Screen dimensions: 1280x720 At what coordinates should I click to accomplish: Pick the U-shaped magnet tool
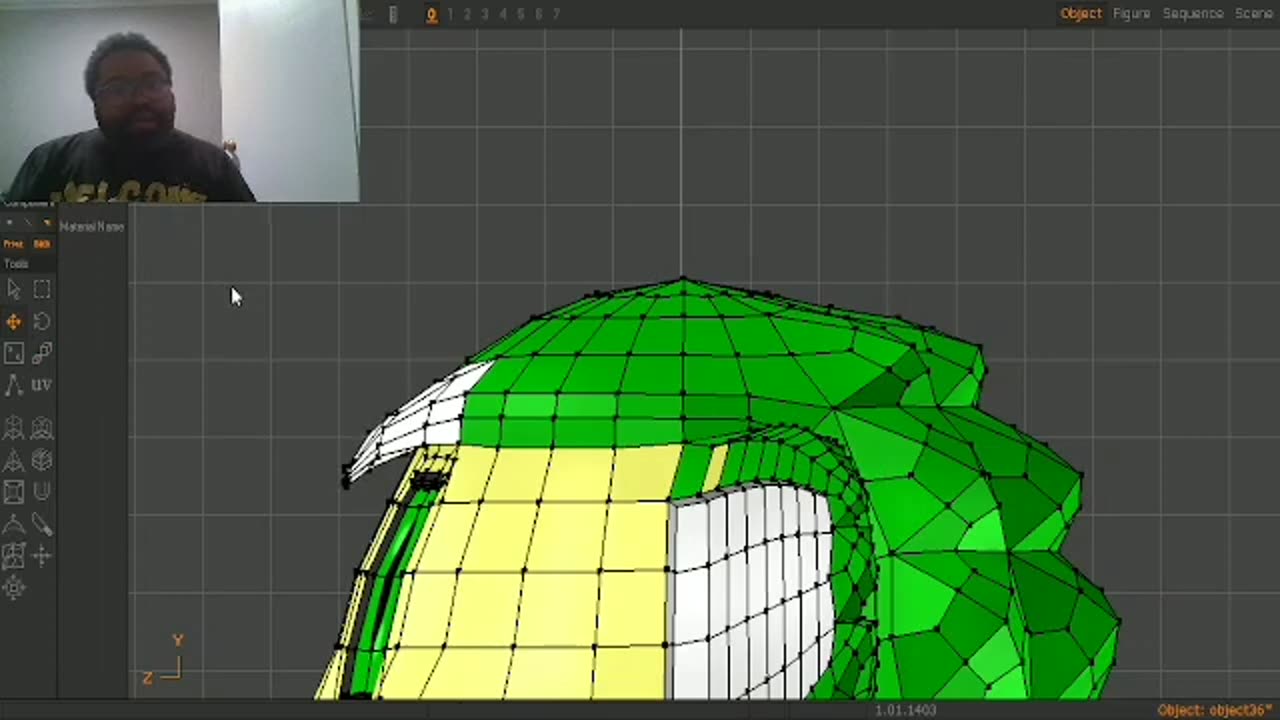coord(42,491)
